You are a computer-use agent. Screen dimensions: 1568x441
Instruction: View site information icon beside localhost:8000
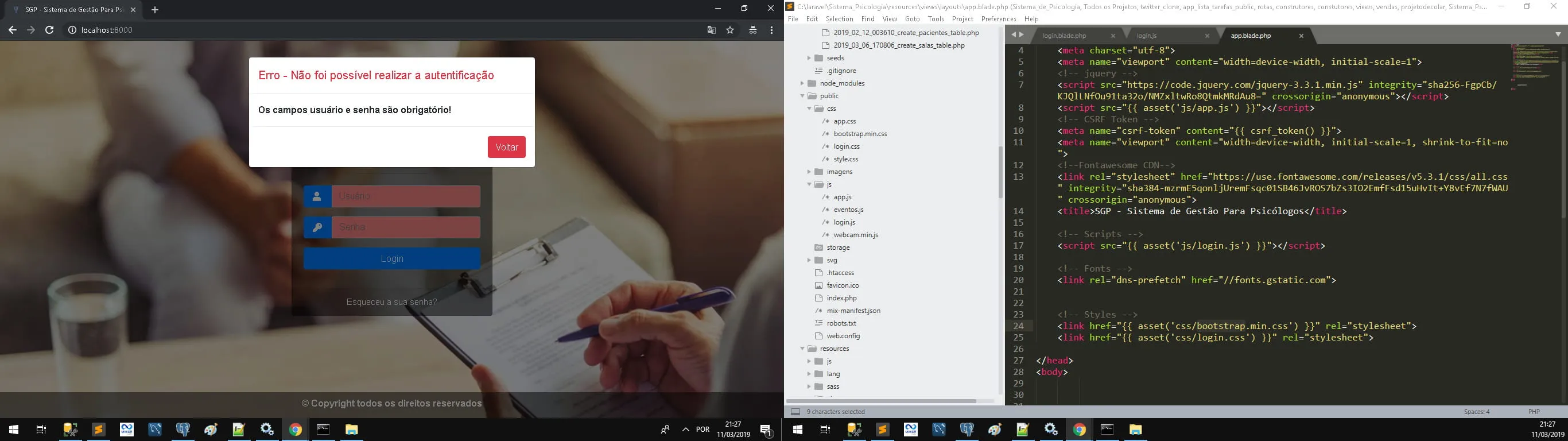click(72, 30)
